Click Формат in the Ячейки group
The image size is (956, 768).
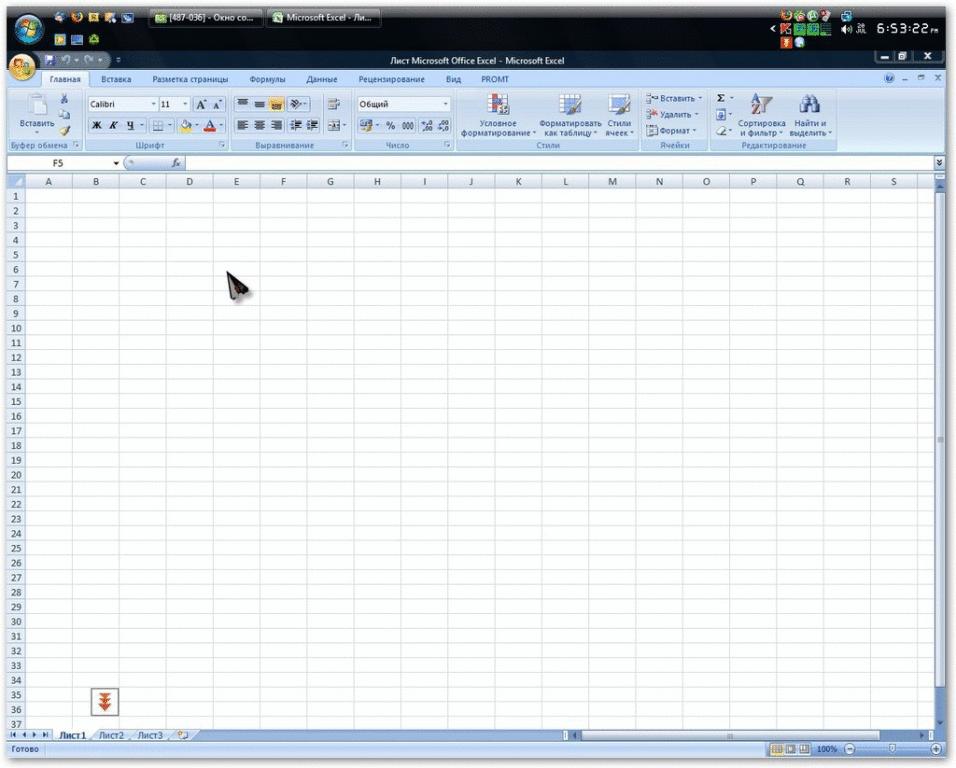click(671, 130)
